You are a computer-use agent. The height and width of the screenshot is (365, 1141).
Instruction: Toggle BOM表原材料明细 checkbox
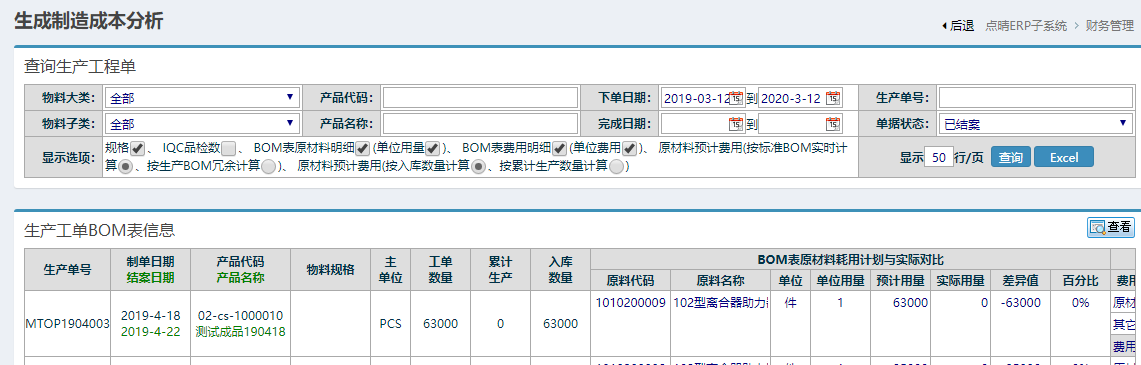363,148
